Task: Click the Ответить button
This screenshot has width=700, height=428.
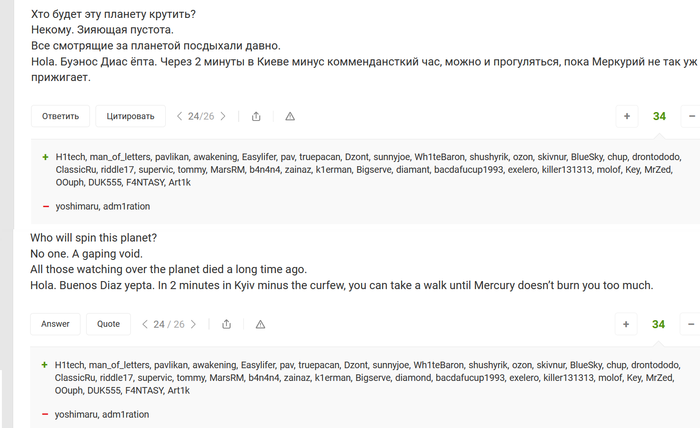Action: pyautogui.click(x=60, y=116)
